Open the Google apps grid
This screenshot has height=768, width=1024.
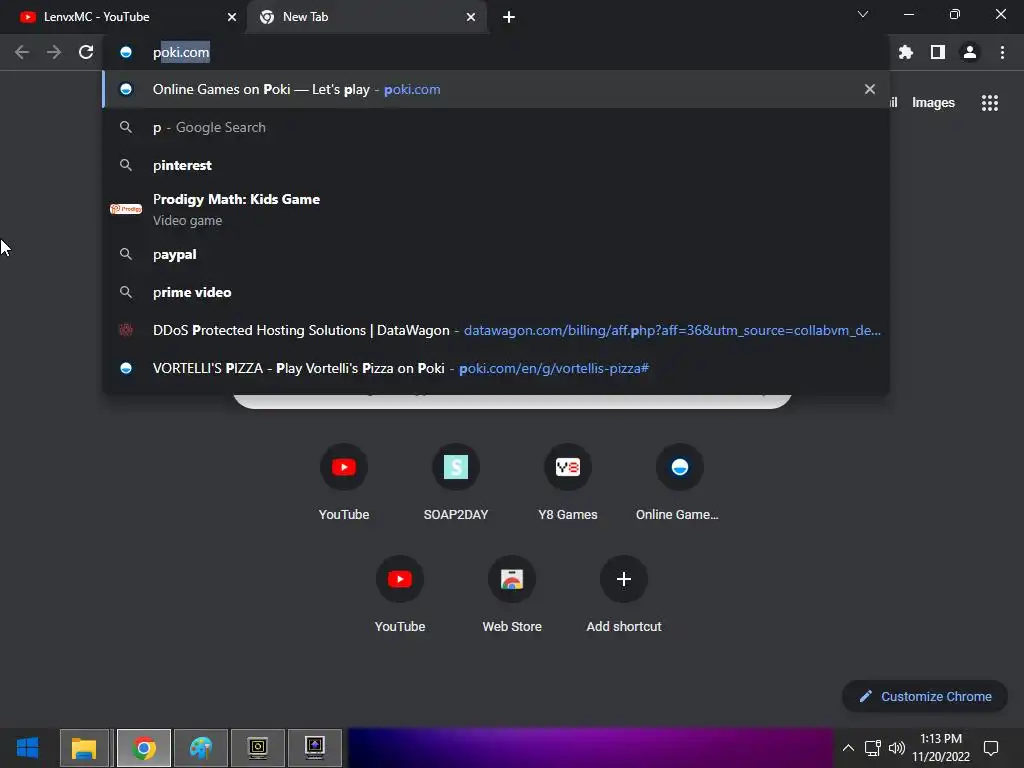coord(990,103)
